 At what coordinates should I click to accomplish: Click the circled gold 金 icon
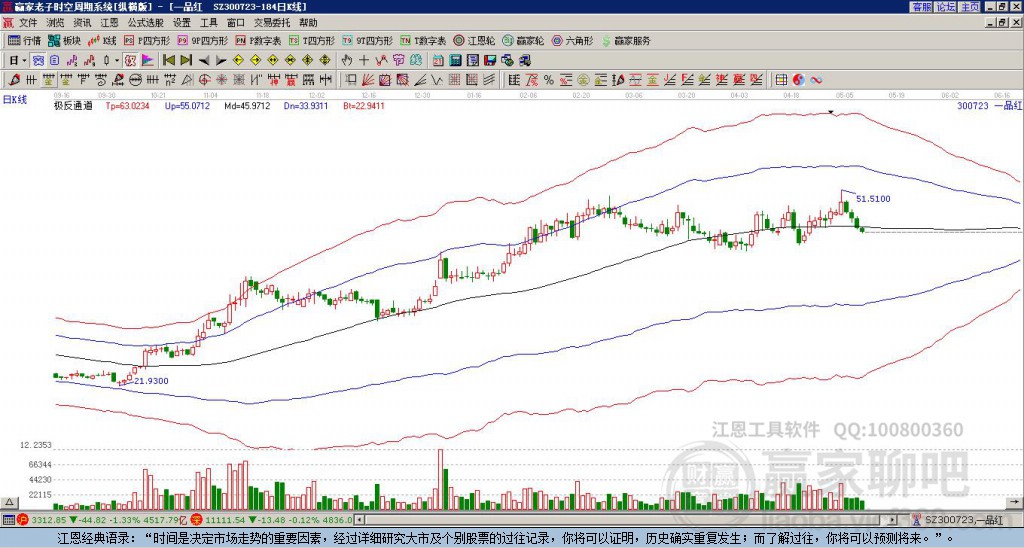click(583, 80)
